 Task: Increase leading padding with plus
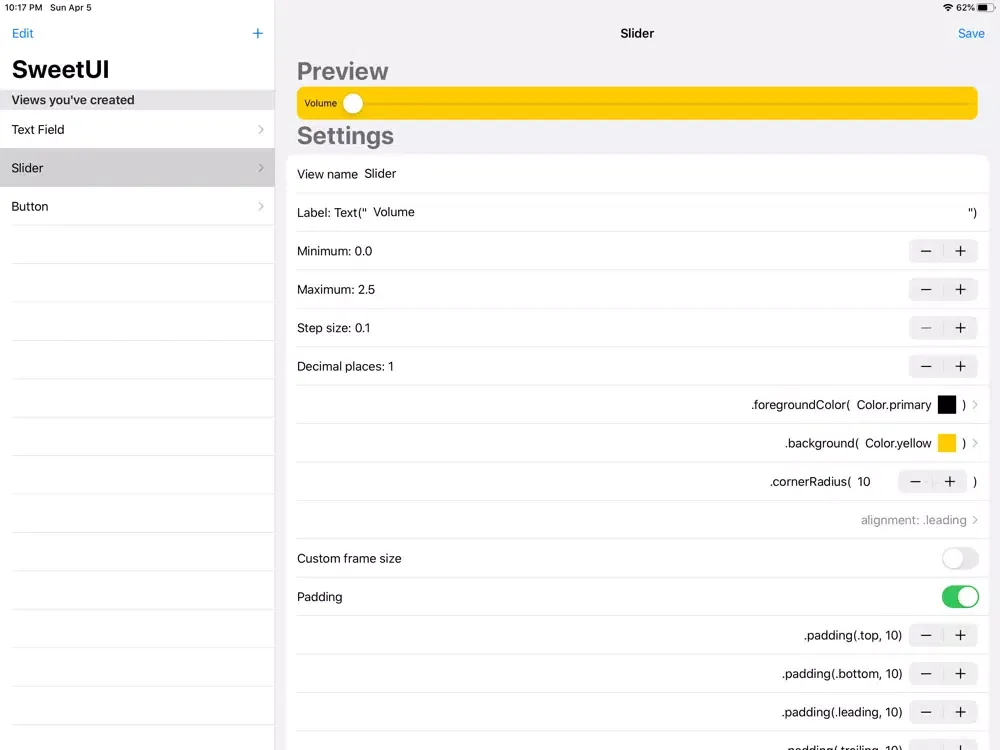pos(960,712)
